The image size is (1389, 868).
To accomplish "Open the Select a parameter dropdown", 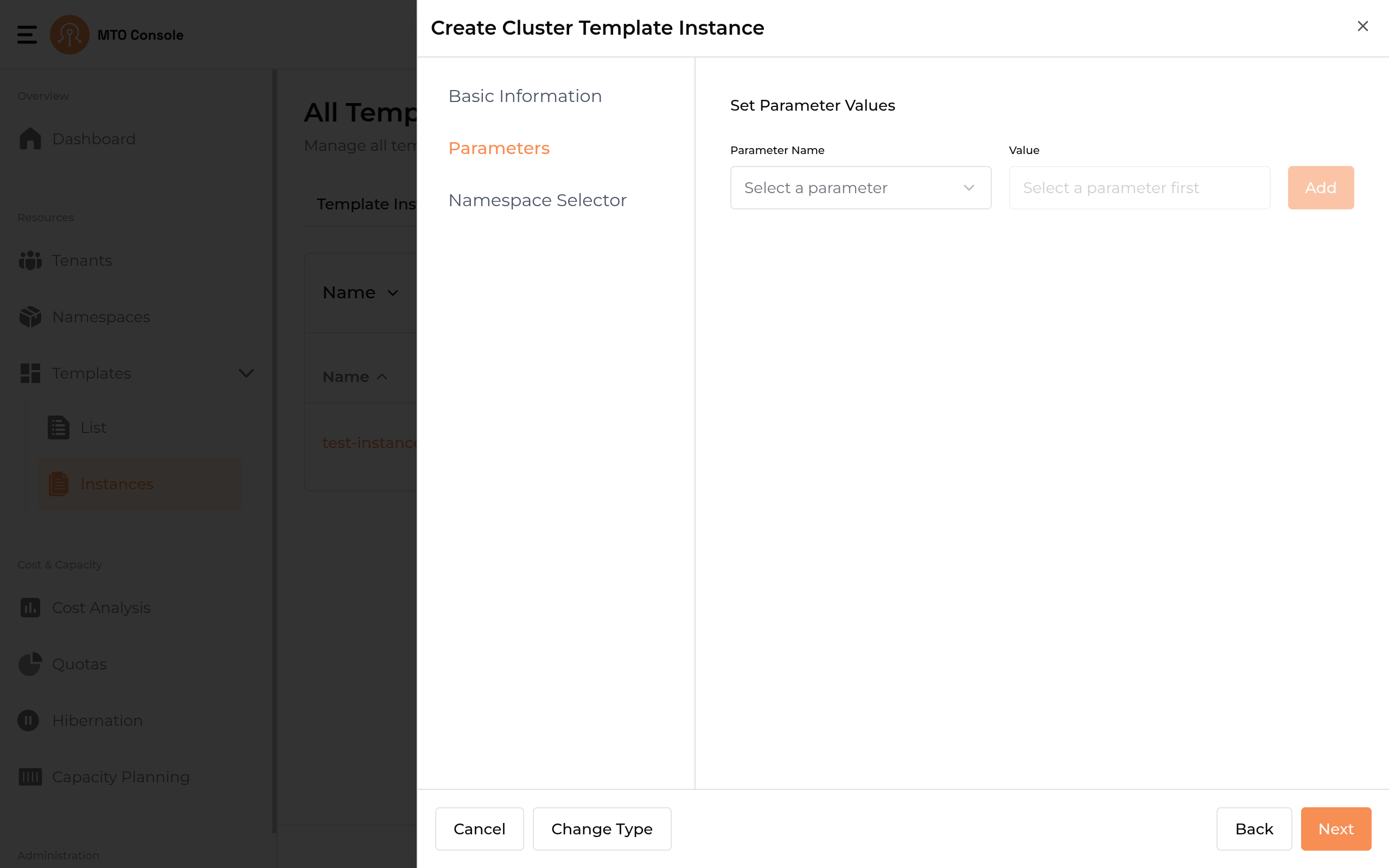I will [x=861, y=188].
